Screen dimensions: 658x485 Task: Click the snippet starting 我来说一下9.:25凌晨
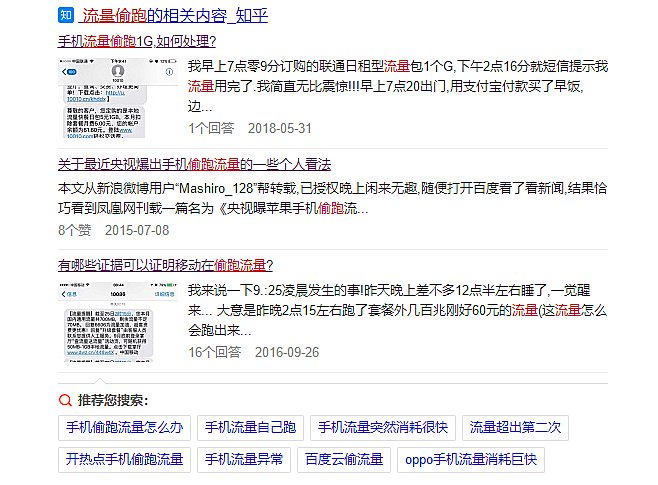pyautogui.click(x=397, y=310)
